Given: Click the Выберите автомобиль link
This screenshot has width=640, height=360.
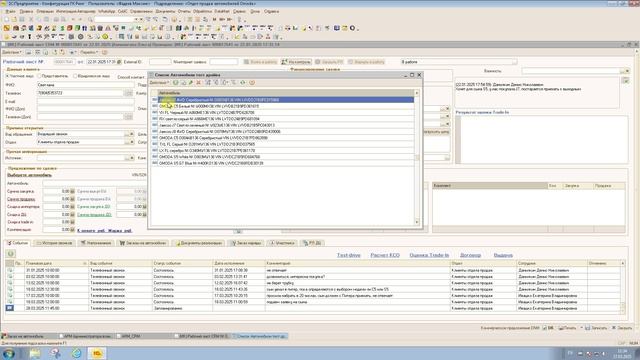Looking at the screenshot, I should point(29,175).
